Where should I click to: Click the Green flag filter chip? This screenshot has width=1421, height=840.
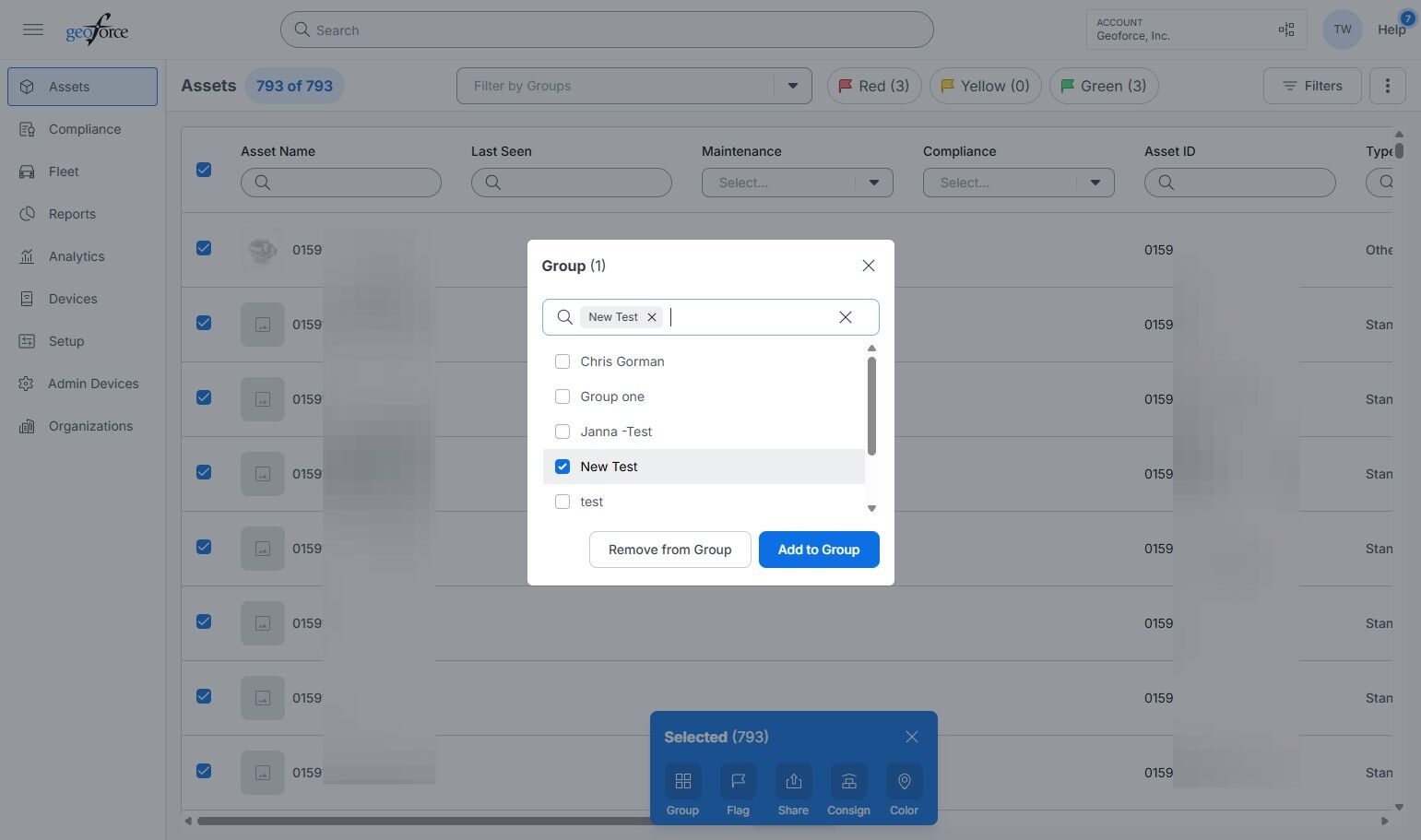(x=1104, y=86)
